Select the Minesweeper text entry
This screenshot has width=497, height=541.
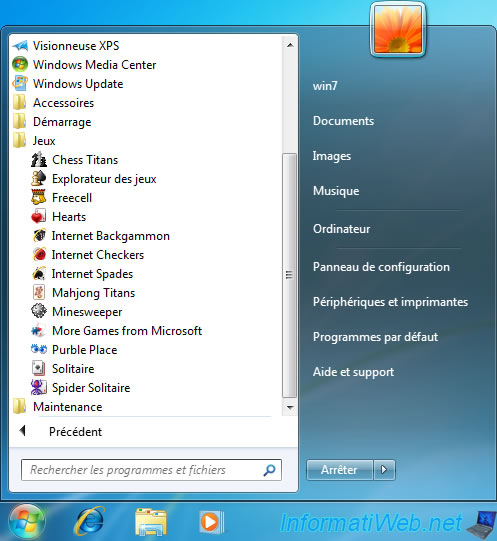pos(87,312)
